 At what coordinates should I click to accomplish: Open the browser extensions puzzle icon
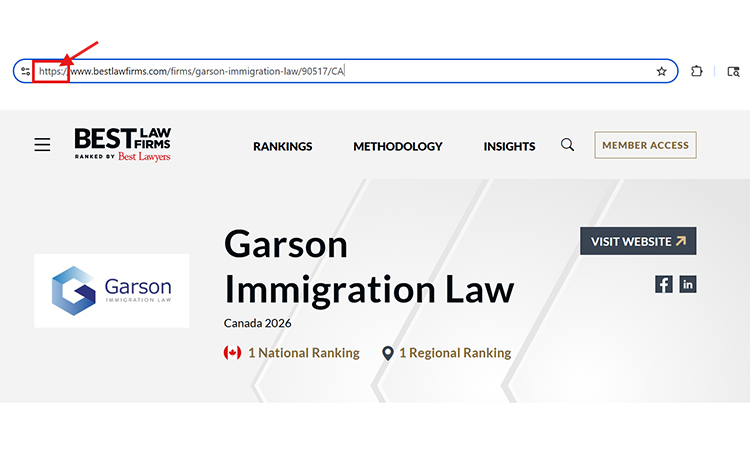(696, 71)
